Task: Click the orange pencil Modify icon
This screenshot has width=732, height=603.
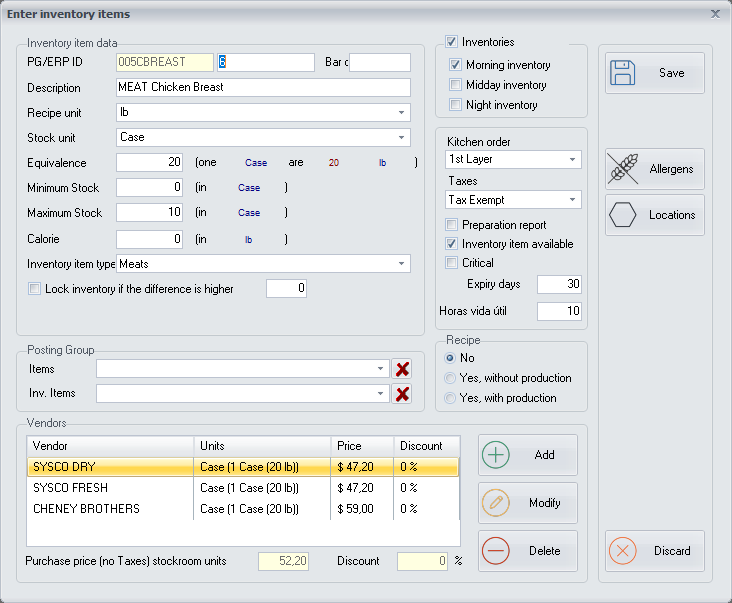Action: coord(496,503)
